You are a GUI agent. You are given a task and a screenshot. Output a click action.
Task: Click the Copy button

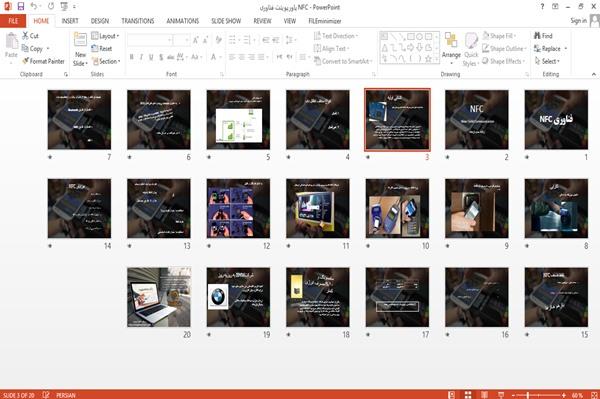tap(36, 49)
